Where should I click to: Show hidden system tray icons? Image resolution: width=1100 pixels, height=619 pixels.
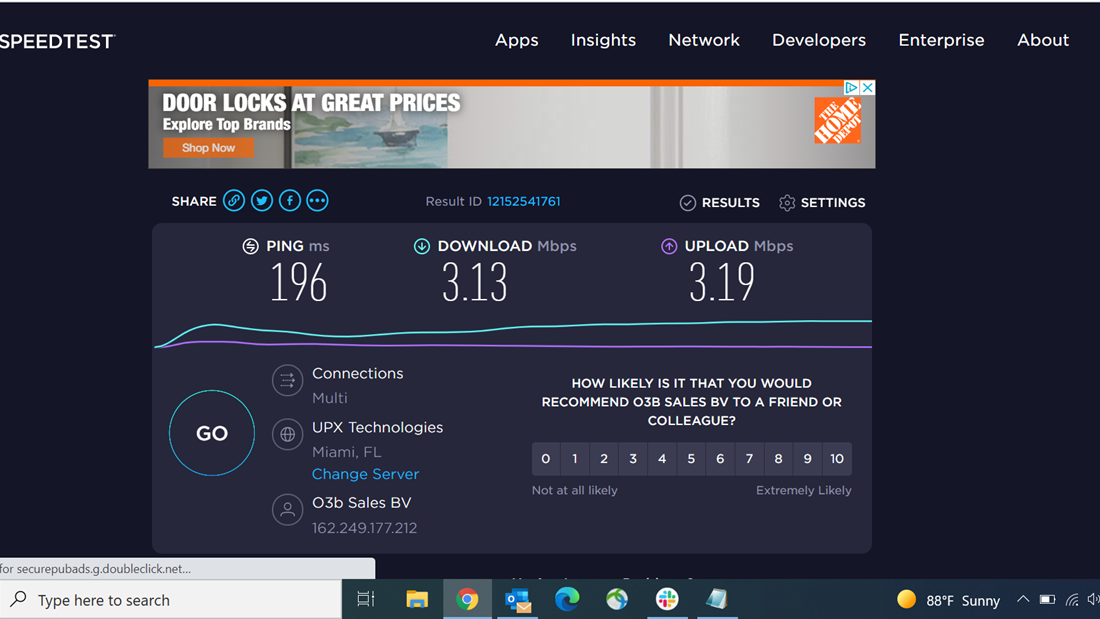coord(1023,600)
